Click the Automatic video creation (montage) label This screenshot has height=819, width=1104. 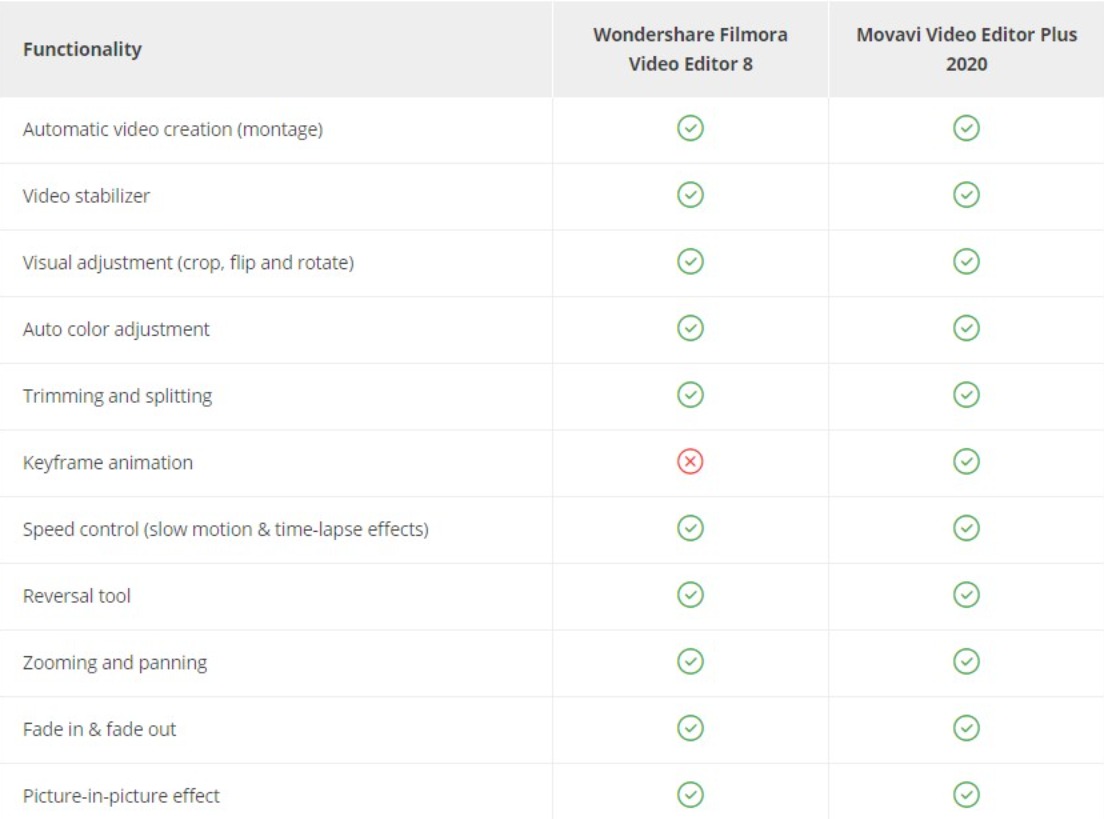click(172, 129)
